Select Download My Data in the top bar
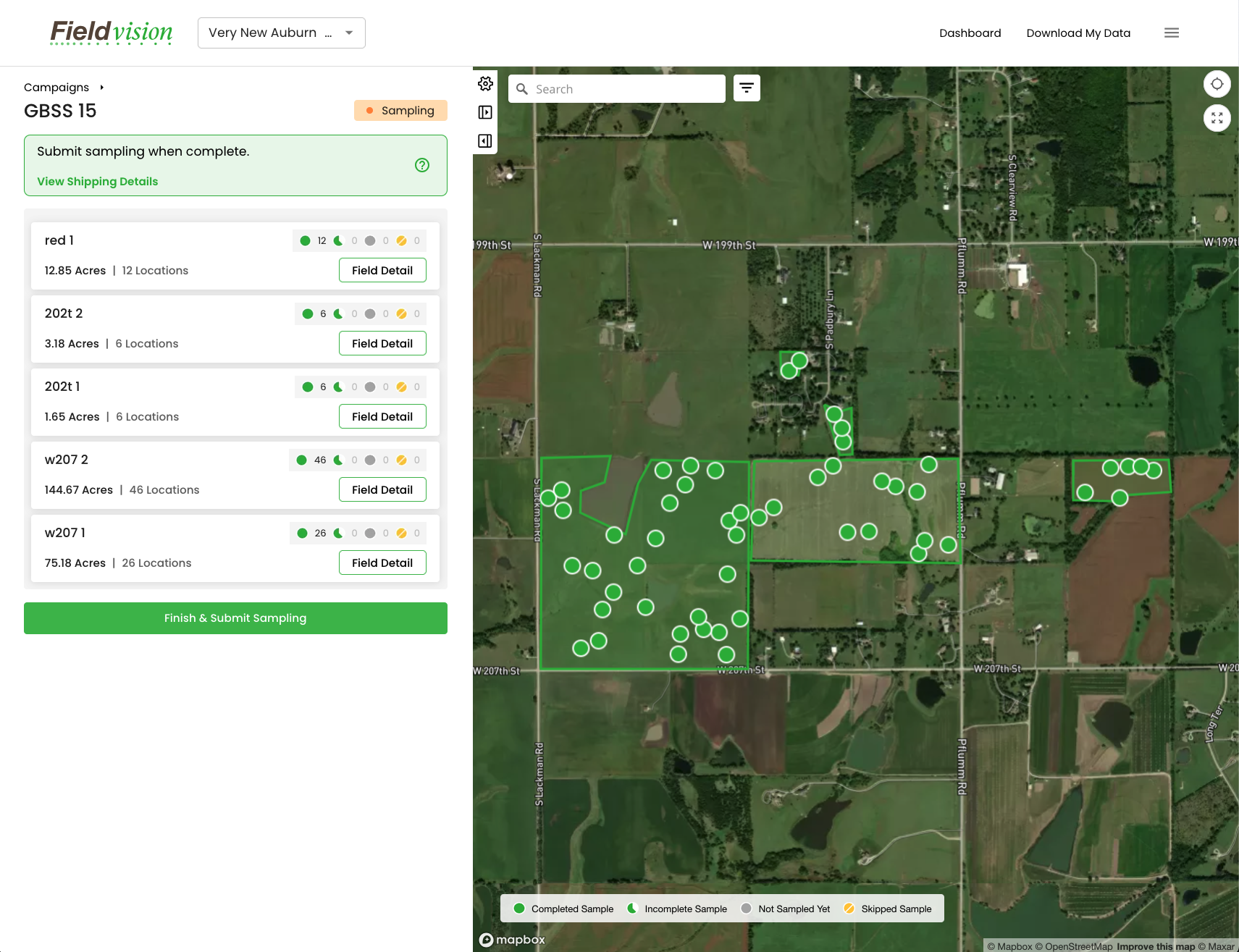The height and width of the screenshot is (952, 1239). pyautogui.click(x=1078, y=33)
